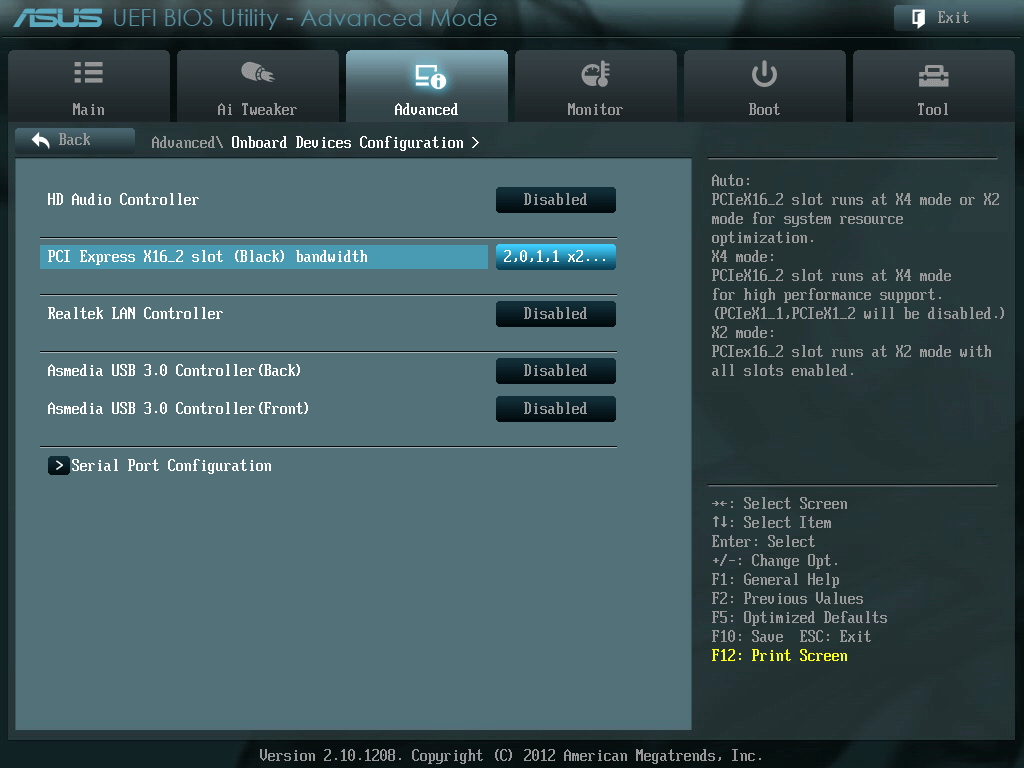Click the Exit door icon
1024x768 pixels.
pos(918,18)
